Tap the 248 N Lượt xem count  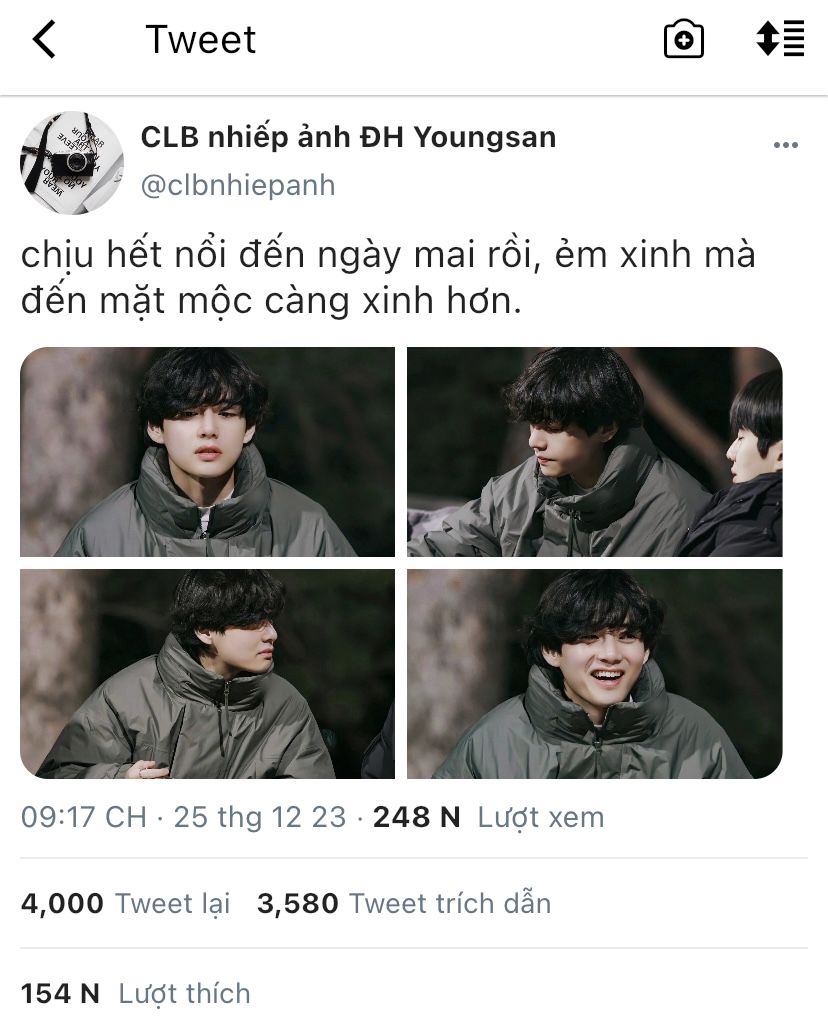click(x=488, y=818)
